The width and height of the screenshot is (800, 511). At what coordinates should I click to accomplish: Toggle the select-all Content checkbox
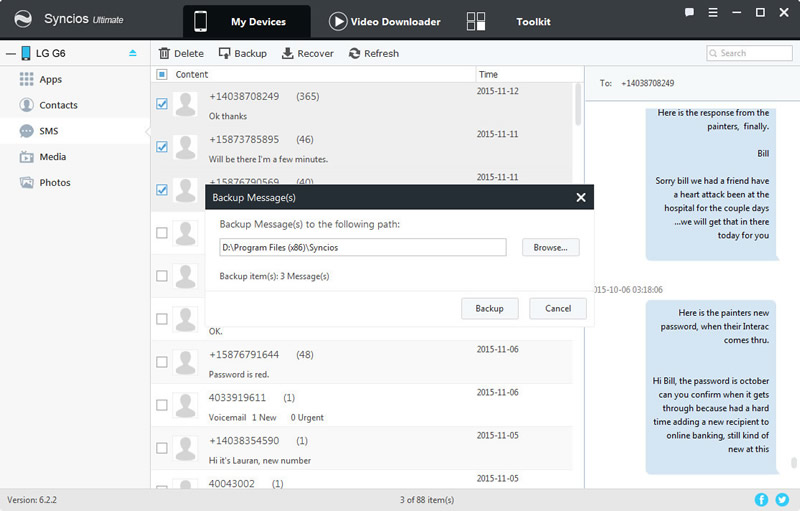coord(162,74)
